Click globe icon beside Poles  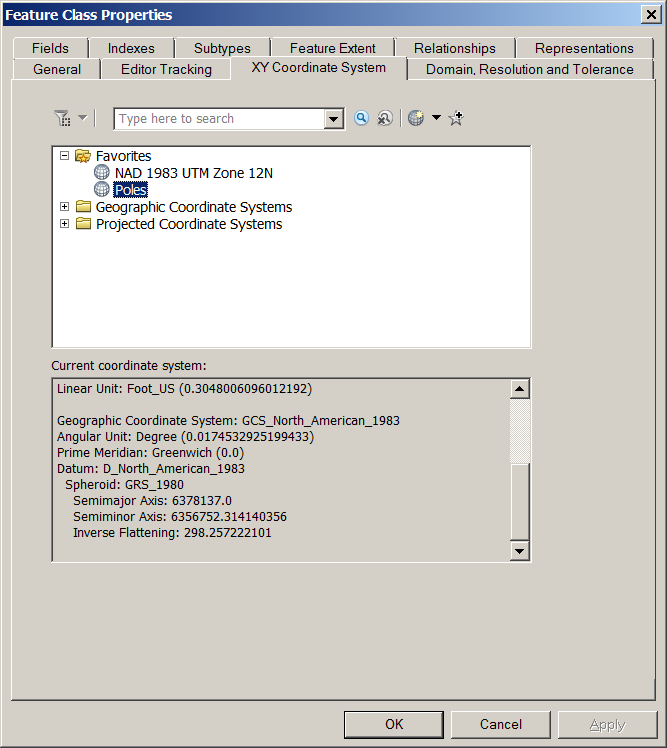tap(102, 189)
